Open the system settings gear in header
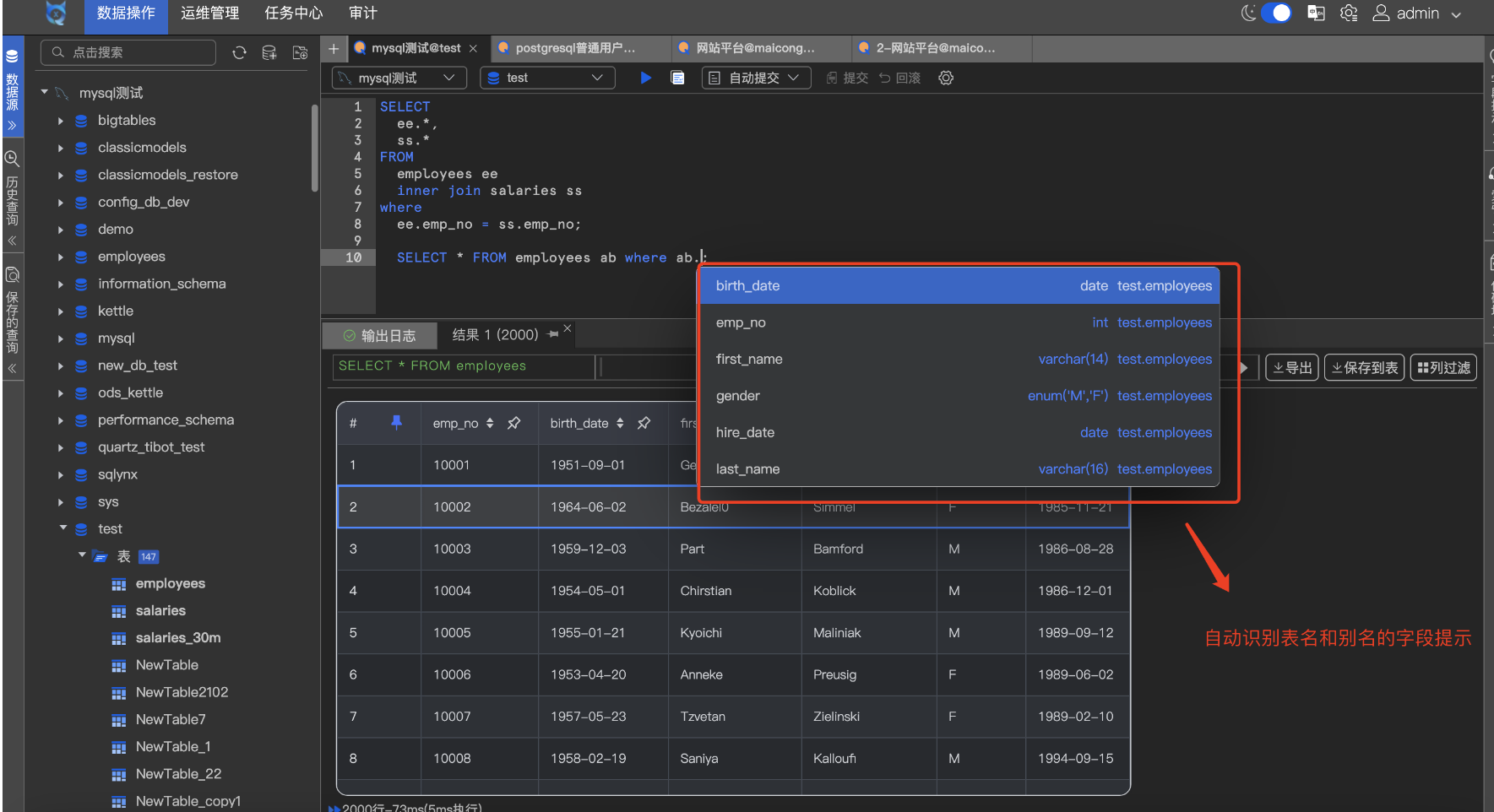 (1349, 13)
